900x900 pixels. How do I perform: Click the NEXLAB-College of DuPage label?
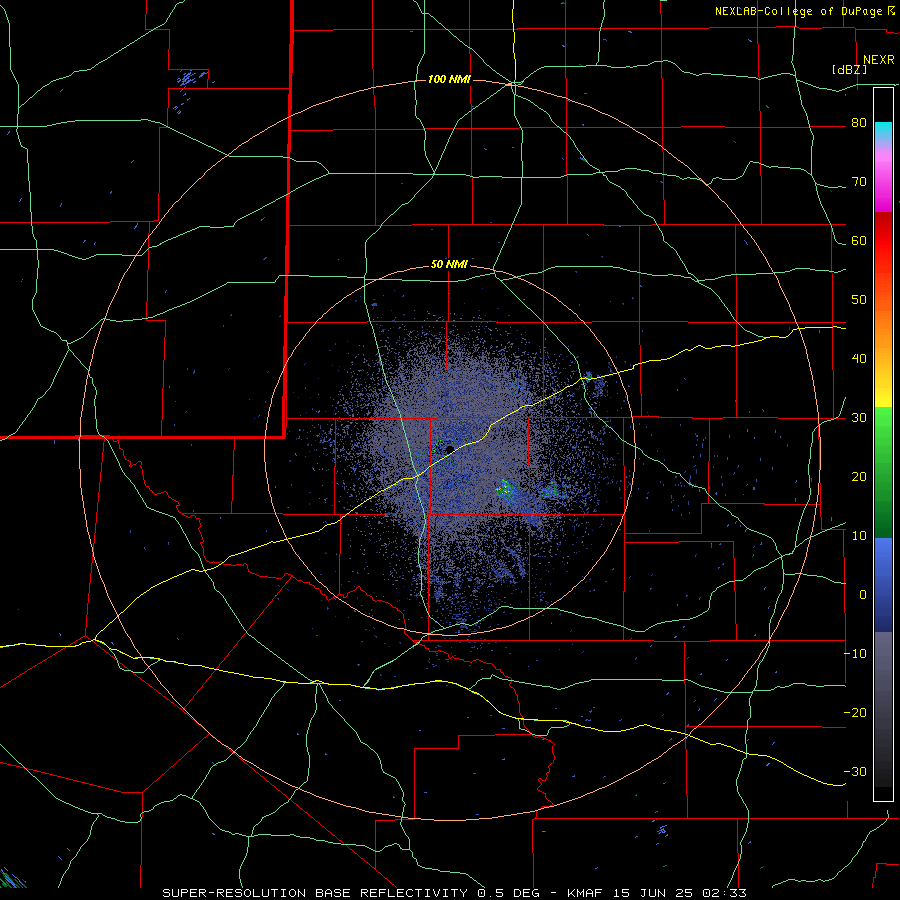(799, 11)
